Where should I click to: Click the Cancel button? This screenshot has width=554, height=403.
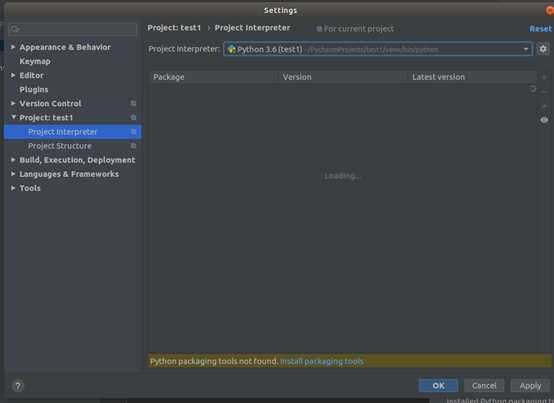[x=484, y=386]
